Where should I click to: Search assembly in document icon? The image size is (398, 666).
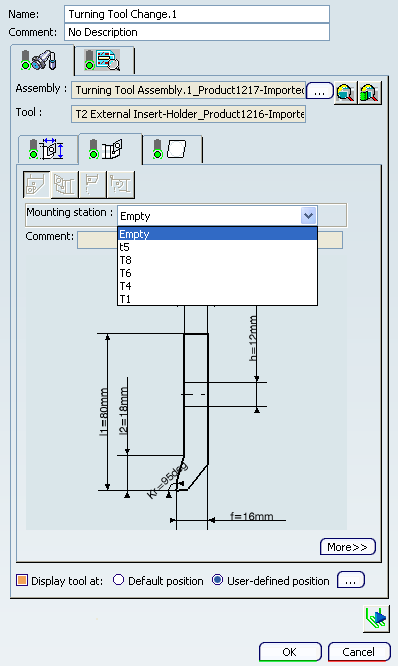pyautogui.click(x=370, y=92)
